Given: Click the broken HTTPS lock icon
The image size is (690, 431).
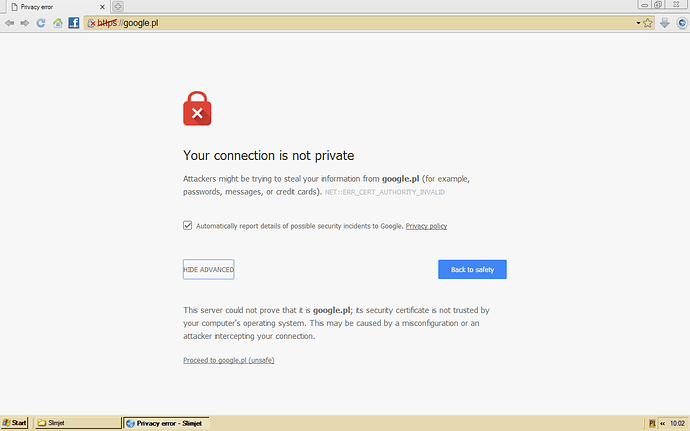Looking at the screenshot, I should pyautogui.click(x=92, y=23).
